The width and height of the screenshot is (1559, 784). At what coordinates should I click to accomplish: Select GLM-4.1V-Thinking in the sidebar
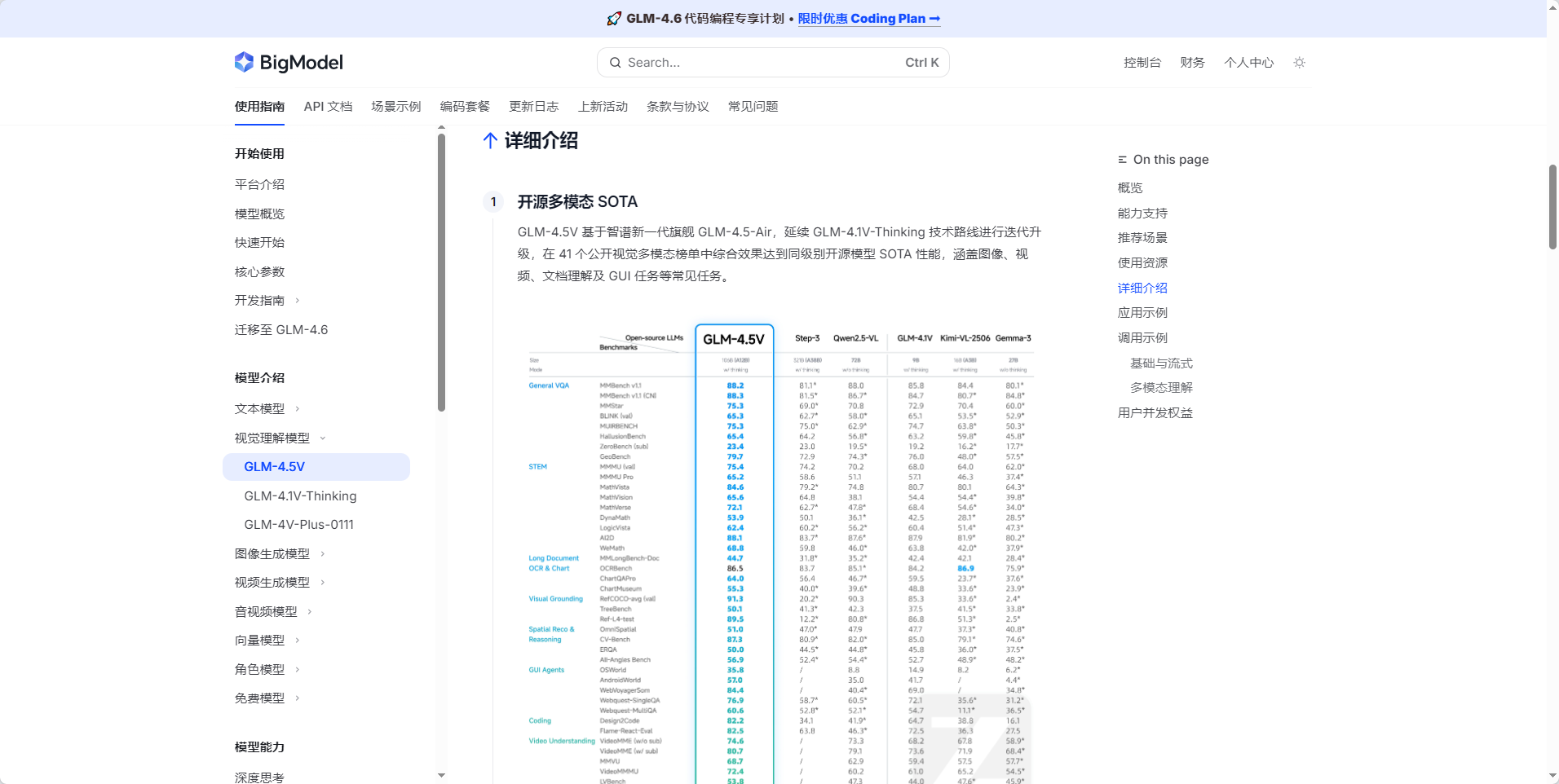coord(300,496)
